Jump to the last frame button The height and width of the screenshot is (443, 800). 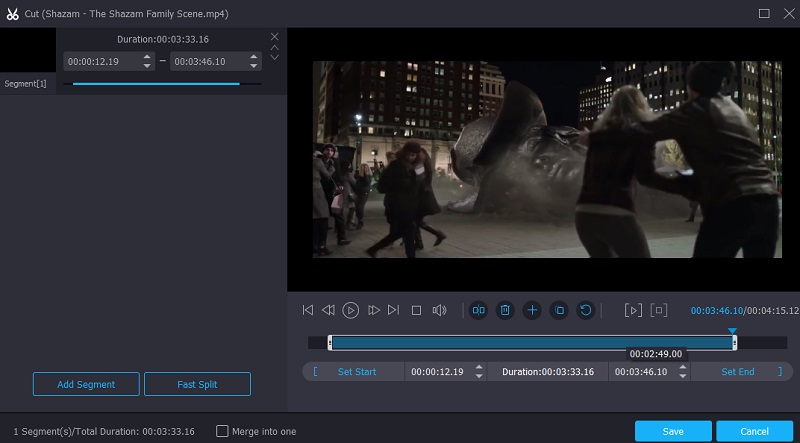[393, 310]
